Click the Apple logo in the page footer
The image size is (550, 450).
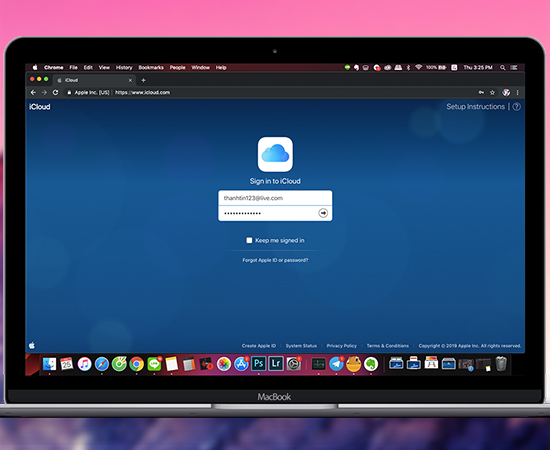point(32,345)
